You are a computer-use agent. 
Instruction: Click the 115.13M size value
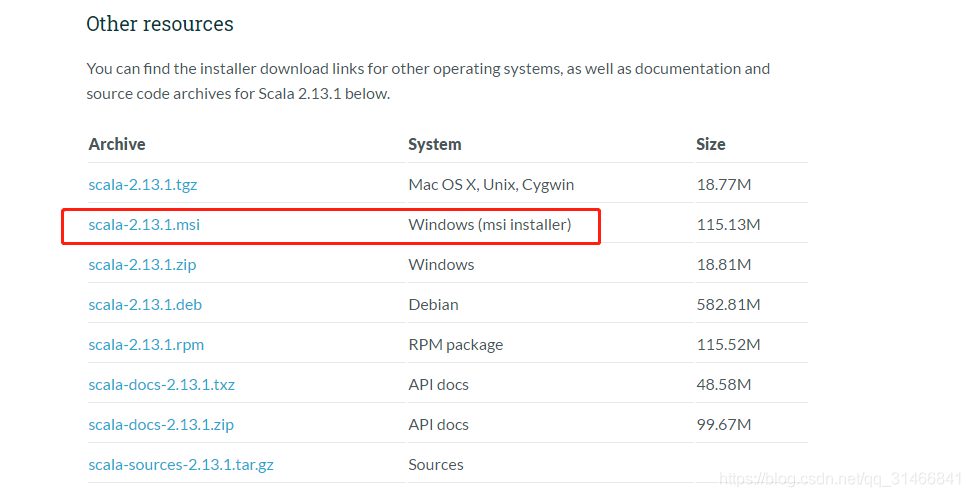[728, 225]
